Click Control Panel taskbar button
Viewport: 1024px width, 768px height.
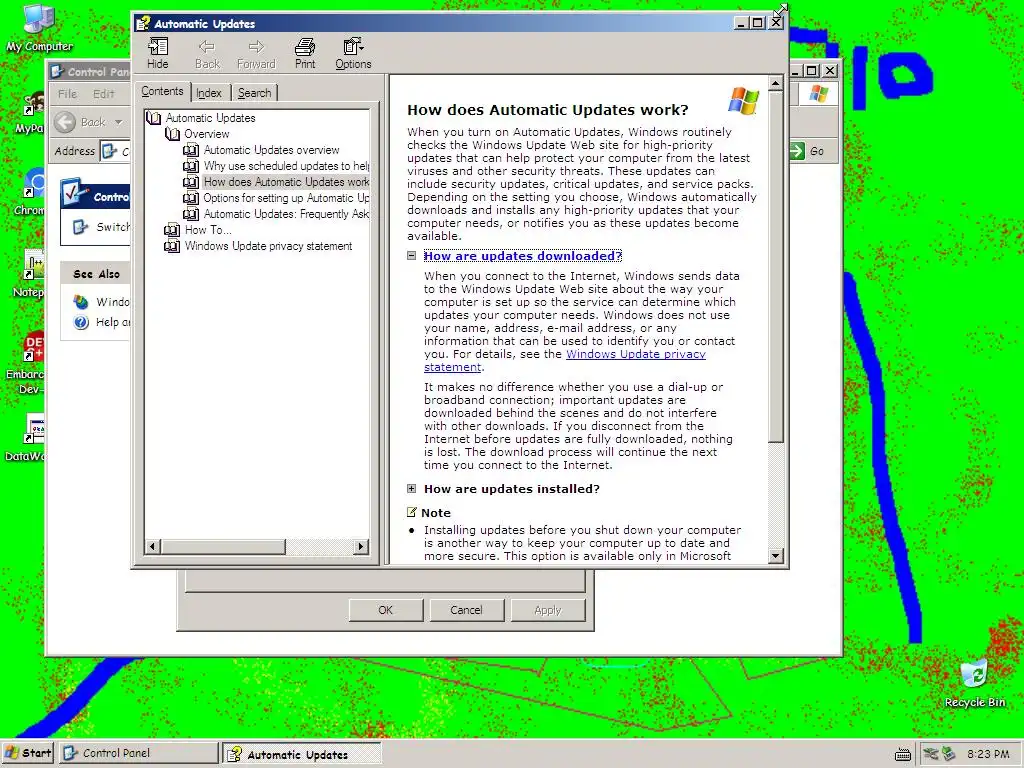(x=138, y=753)
